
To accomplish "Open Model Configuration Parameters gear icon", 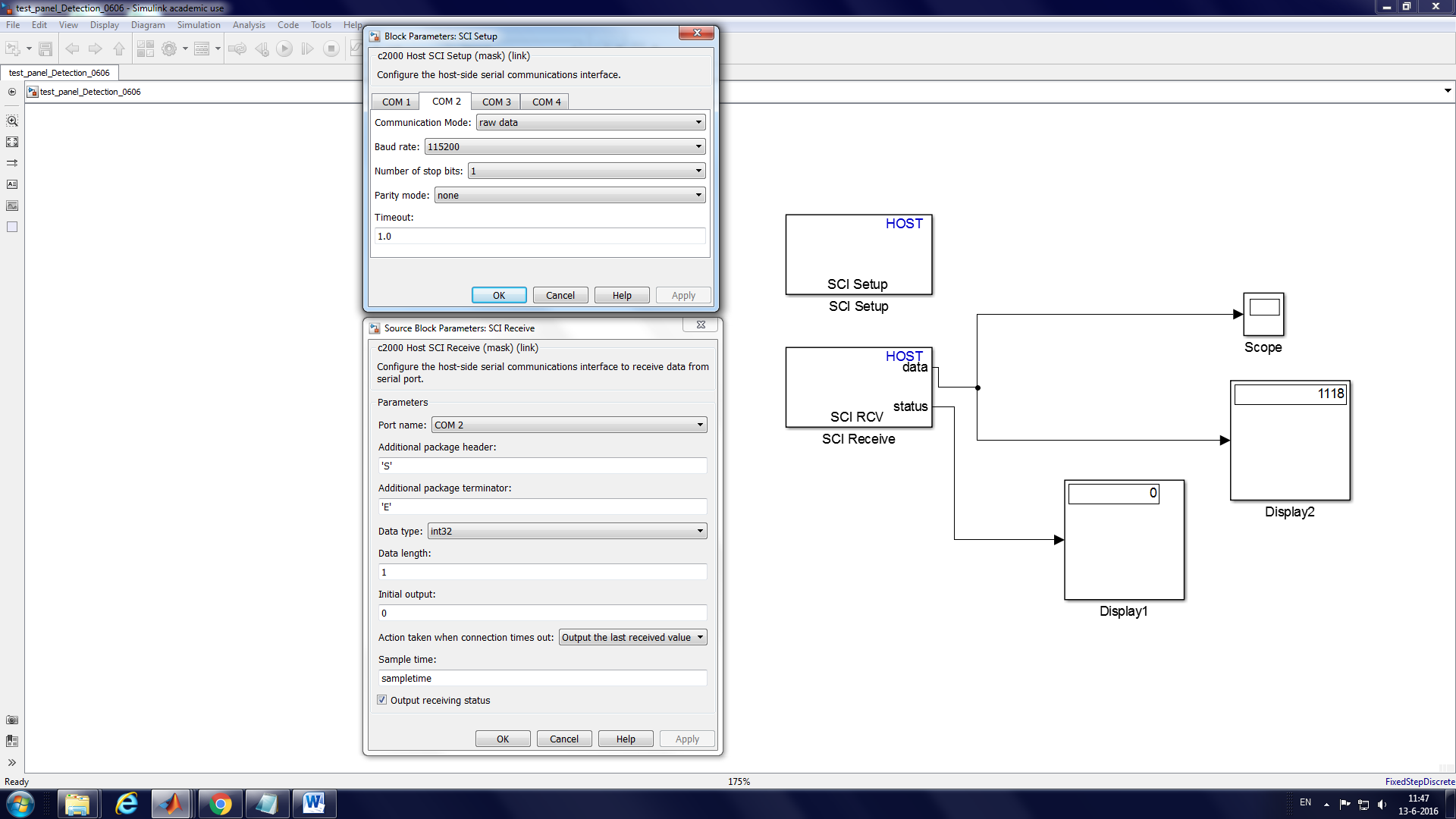I will [169, 49].
